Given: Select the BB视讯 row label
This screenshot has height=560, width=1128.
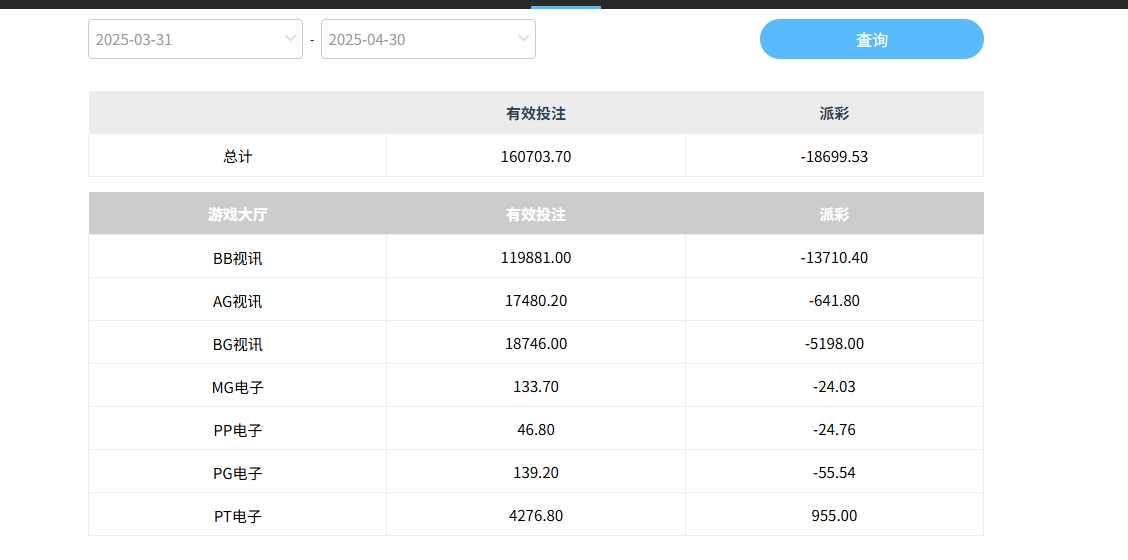Looking at the screenshot, I should pos(238,258).
